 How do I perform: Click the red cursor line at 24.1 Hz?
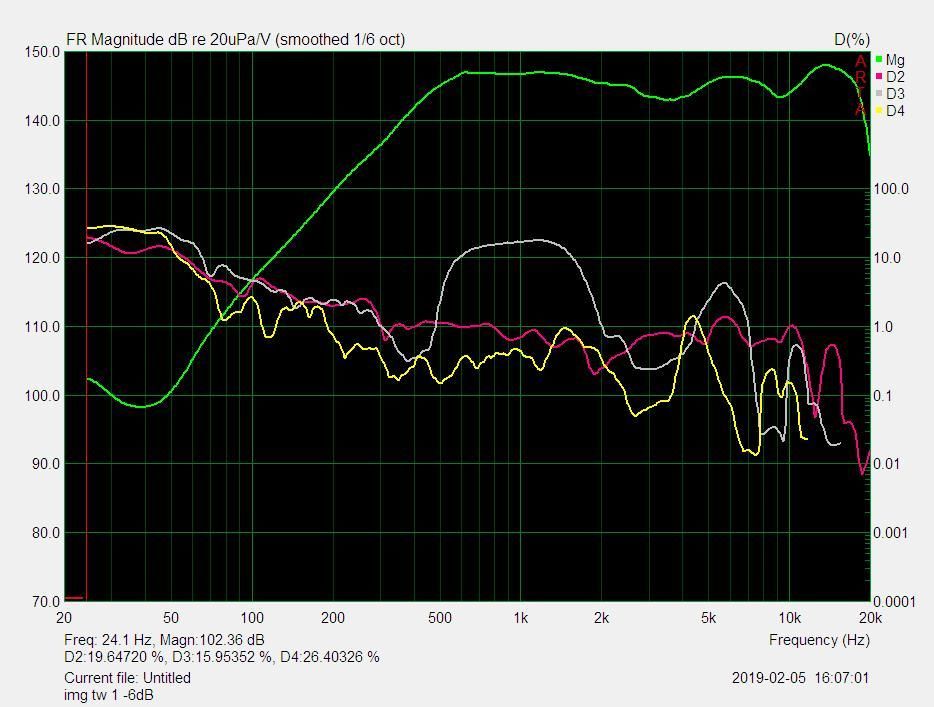(87, 326)
